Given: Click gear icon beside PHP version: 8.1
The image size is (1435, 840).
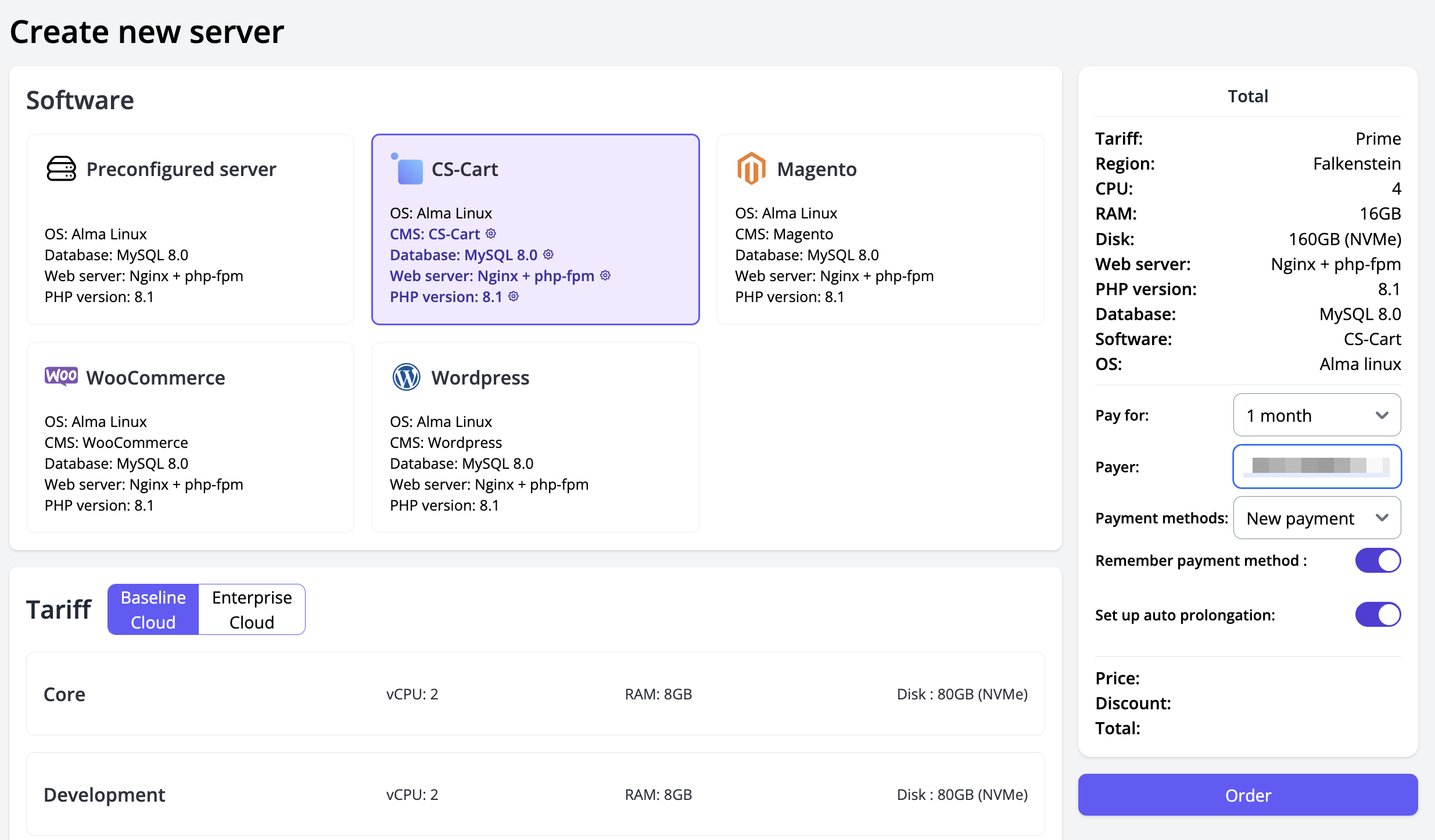Looking at the screenshot, I should pos(514,296).
